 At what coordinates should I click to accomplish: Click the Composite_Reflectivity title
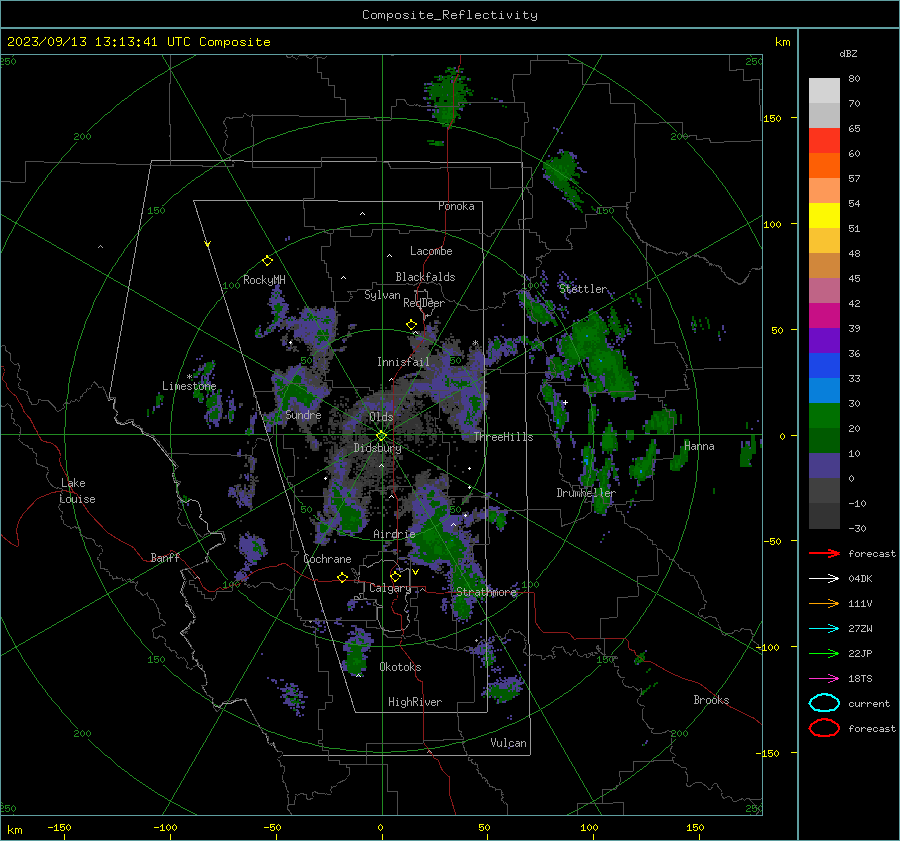click(450, 15)
